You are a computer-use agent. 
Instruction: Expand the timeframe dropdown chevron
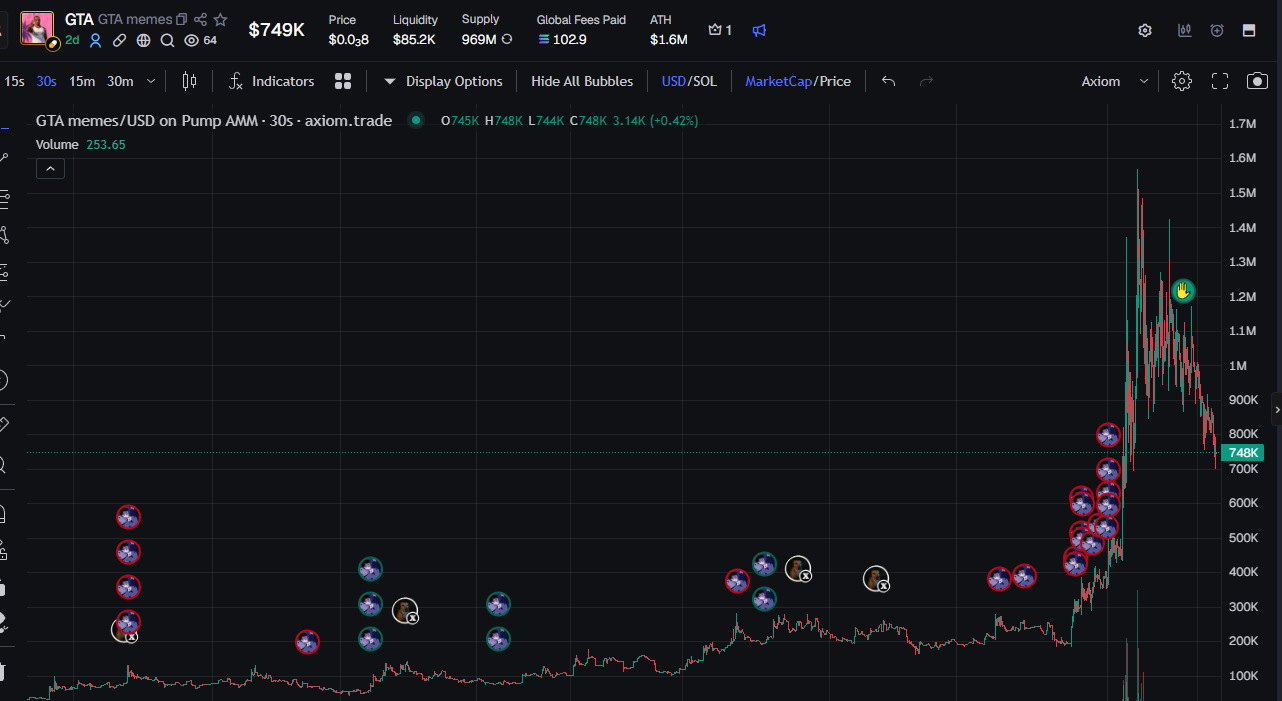pos(151,81)
